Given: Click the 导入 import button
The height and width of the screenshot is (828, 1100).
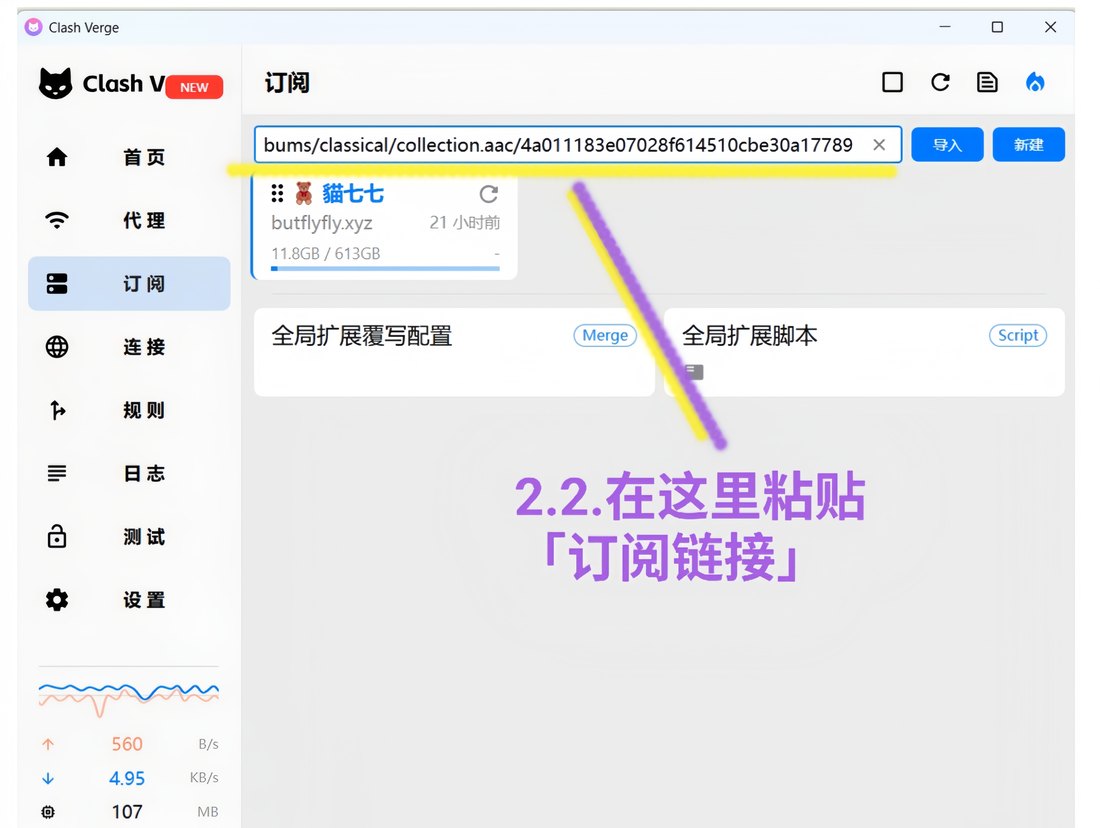Looking at the screenshot, I should point(947,145).
